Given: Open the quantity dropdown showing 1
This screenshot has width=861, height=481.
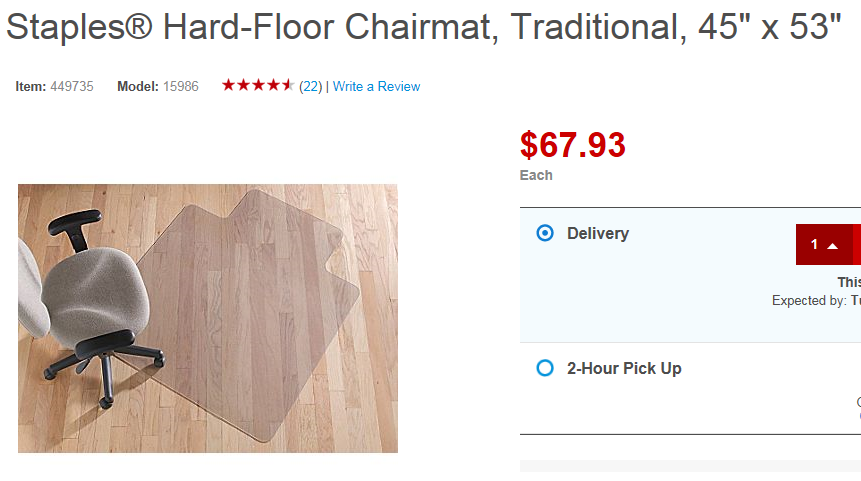Looking at the screenshot, I should pyautogui.click(x=823, y=245).
